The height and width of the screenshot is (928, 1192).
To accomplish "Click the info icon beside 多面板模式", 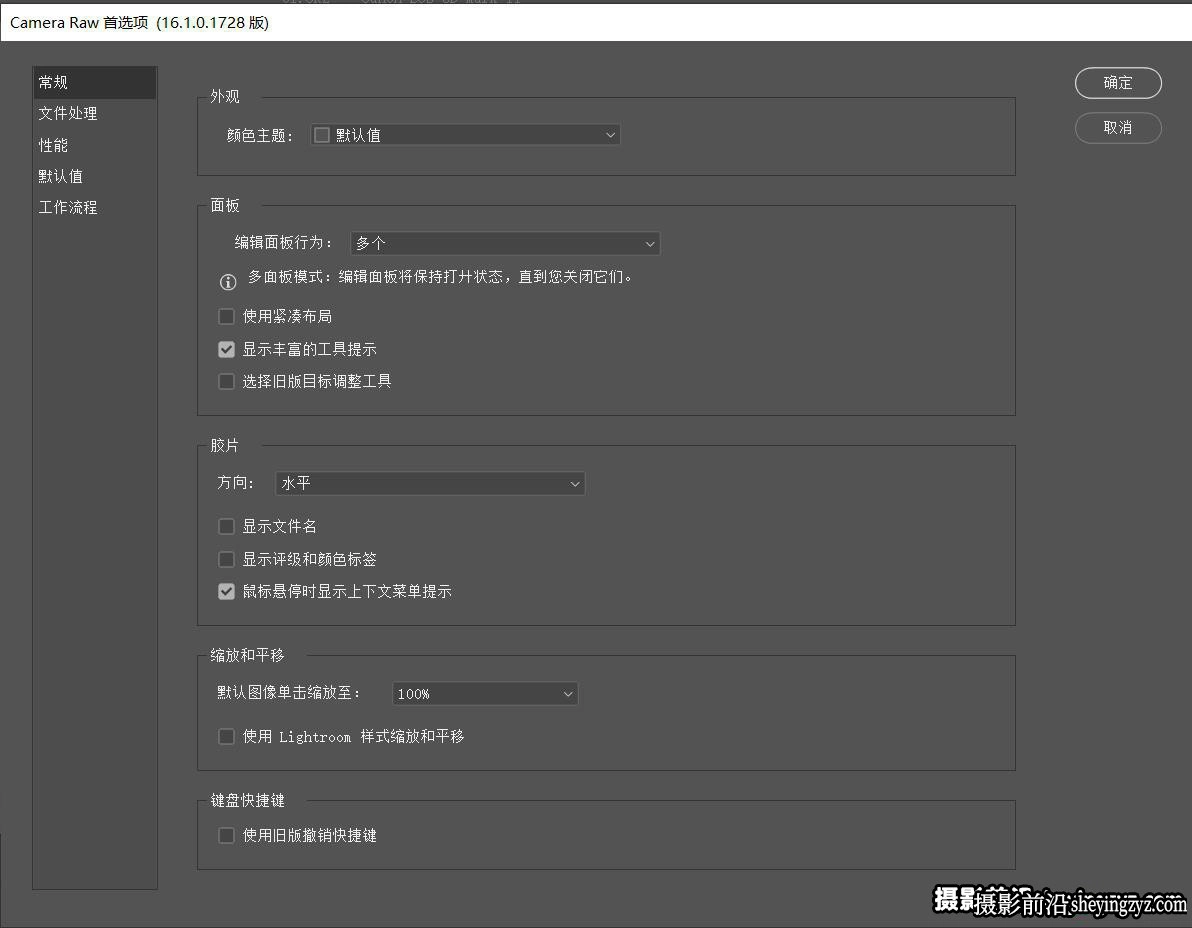I will pos(228,282).
